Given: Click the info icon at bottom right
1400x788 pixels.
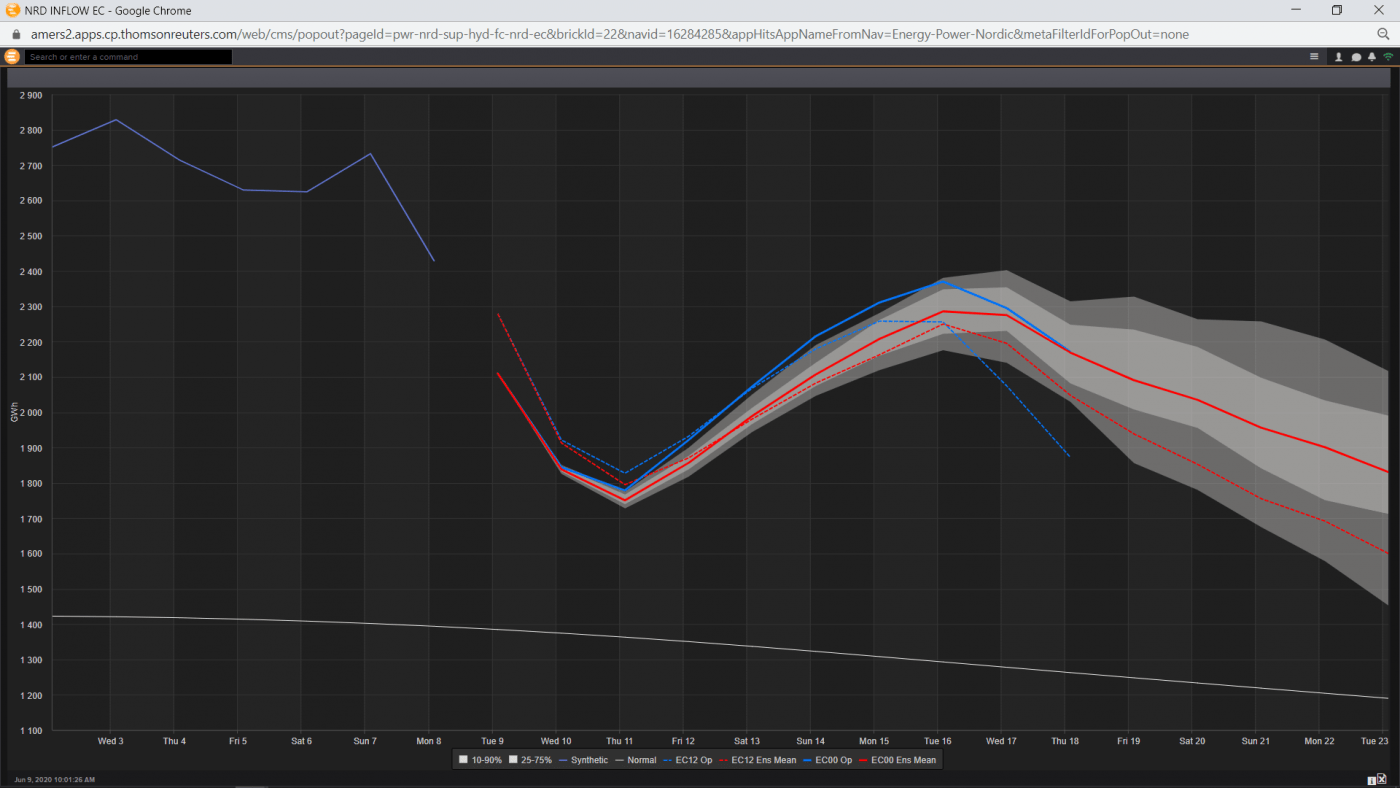Looking at the screenshot, I should click(1371, 780).
